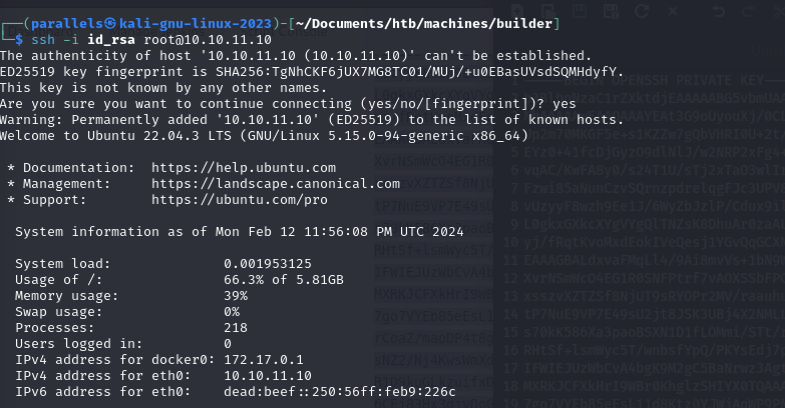
Task: Open the https://landscape.canonical.com link
Action: point(275,184)
